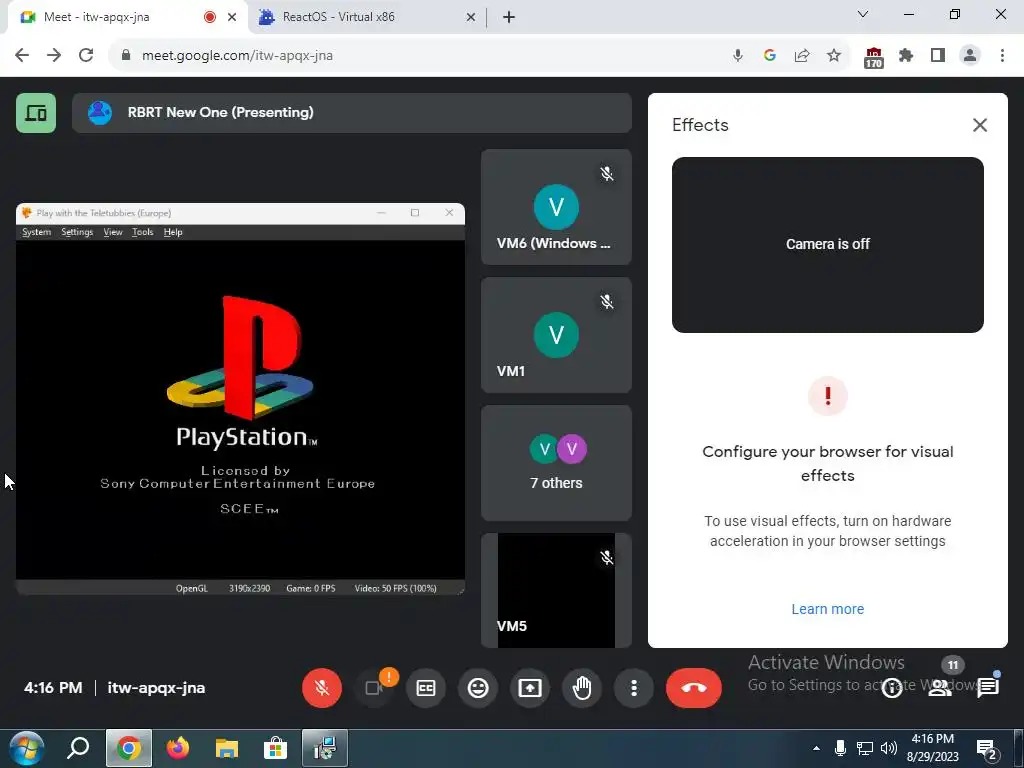This screenshot has height=768, width=1024.
Task: Go forward in browser history
Action: point(54,56)
